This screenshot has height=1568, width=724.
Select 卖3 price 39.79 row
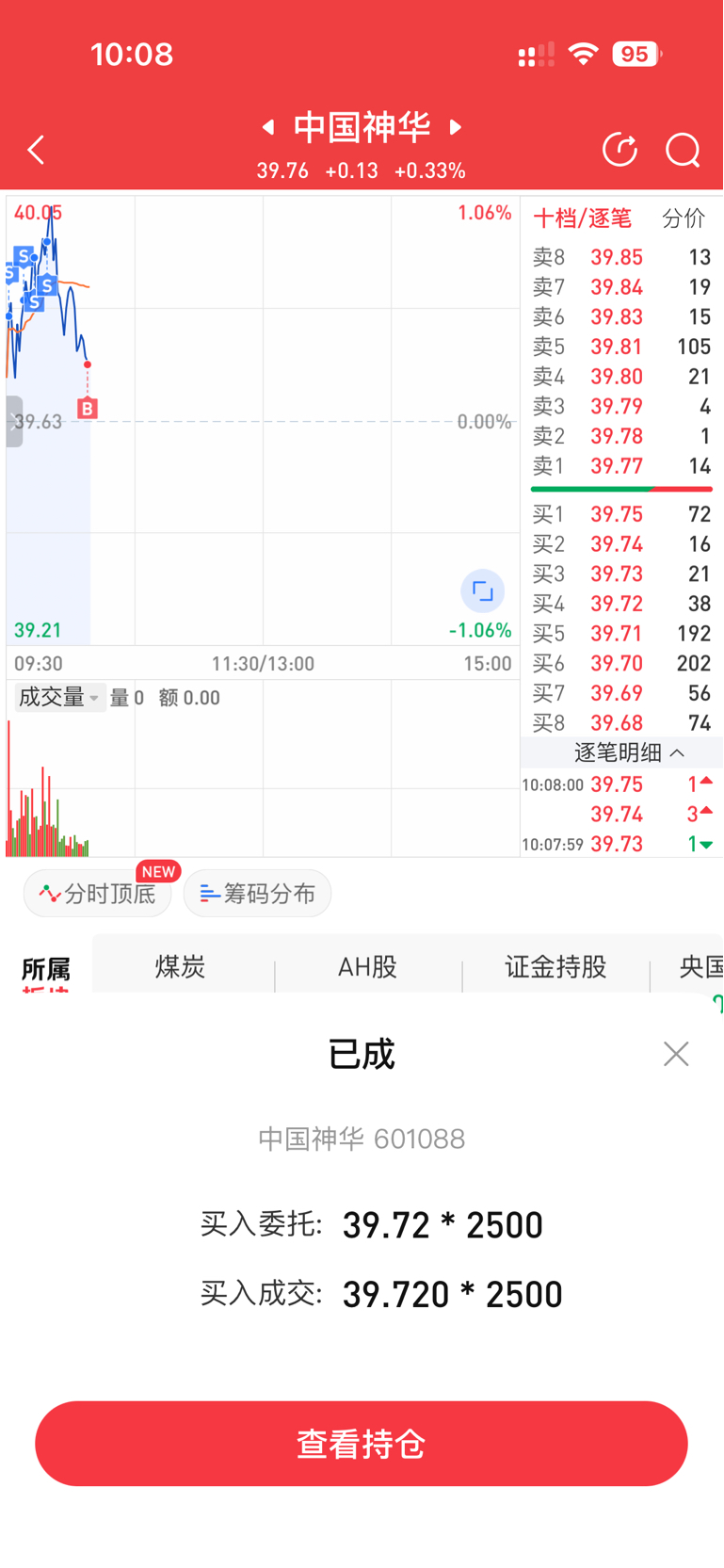click(621, 407)
